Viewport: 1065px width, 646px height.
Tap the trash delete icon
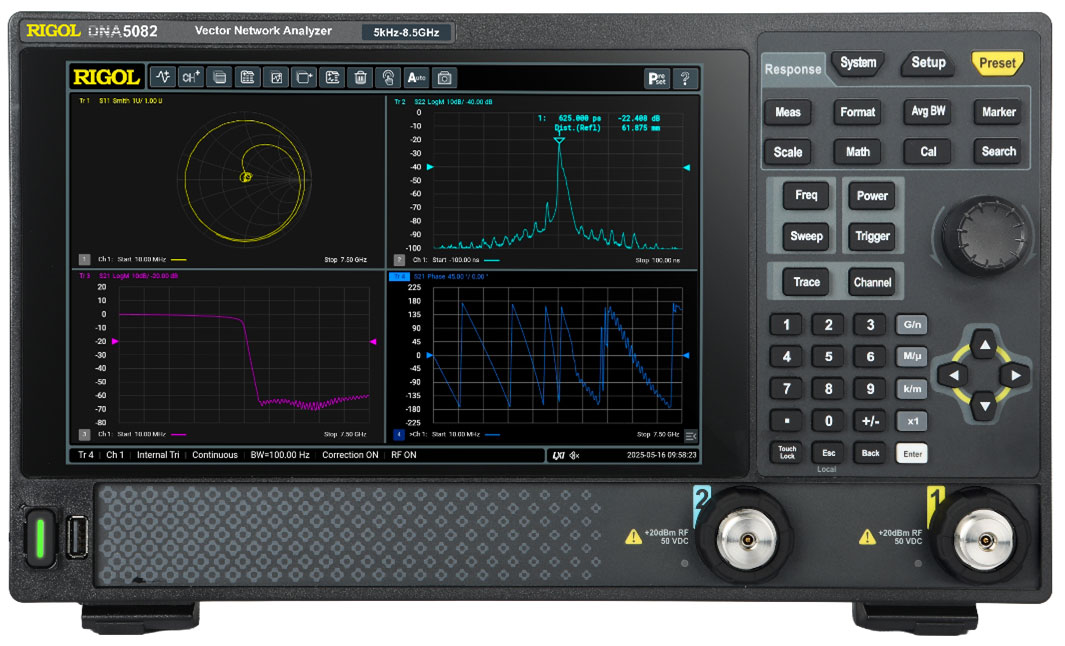(x=361, y=77)
